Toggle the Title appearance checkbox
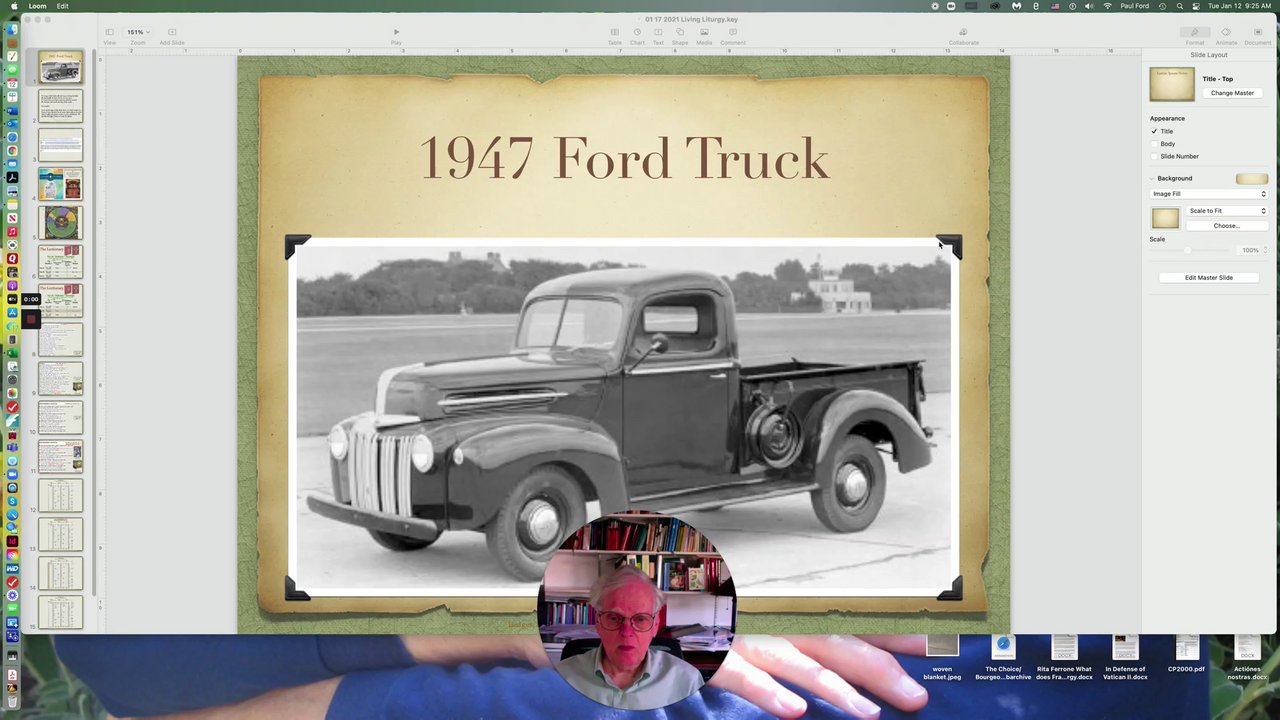Viewport: 1280px width, 720px height. tap(1154, 131)
